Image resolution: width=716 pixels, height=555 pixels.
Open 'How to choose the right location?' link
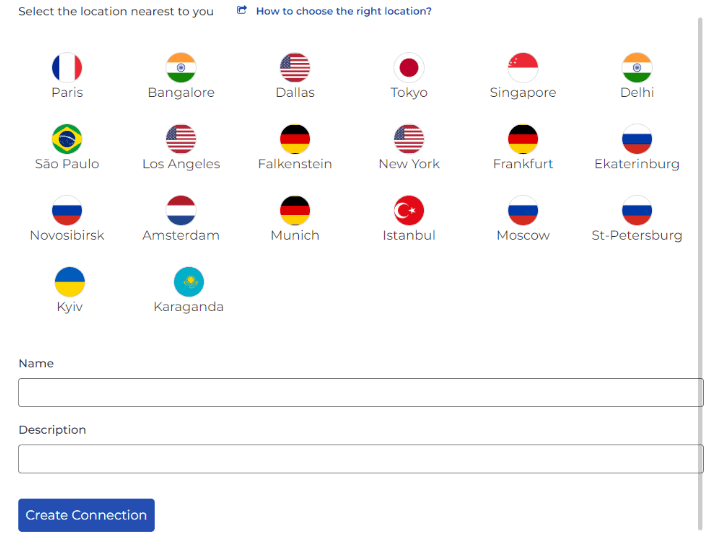(343, 12)
